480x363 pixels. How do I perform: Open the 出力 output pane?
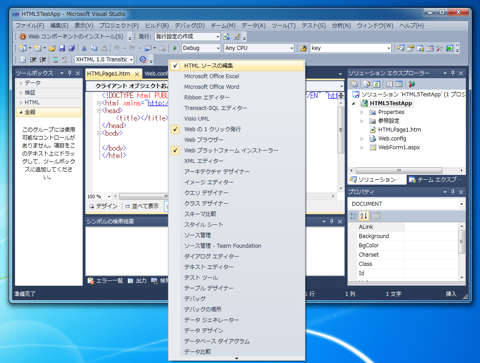[x=137, y=281]
